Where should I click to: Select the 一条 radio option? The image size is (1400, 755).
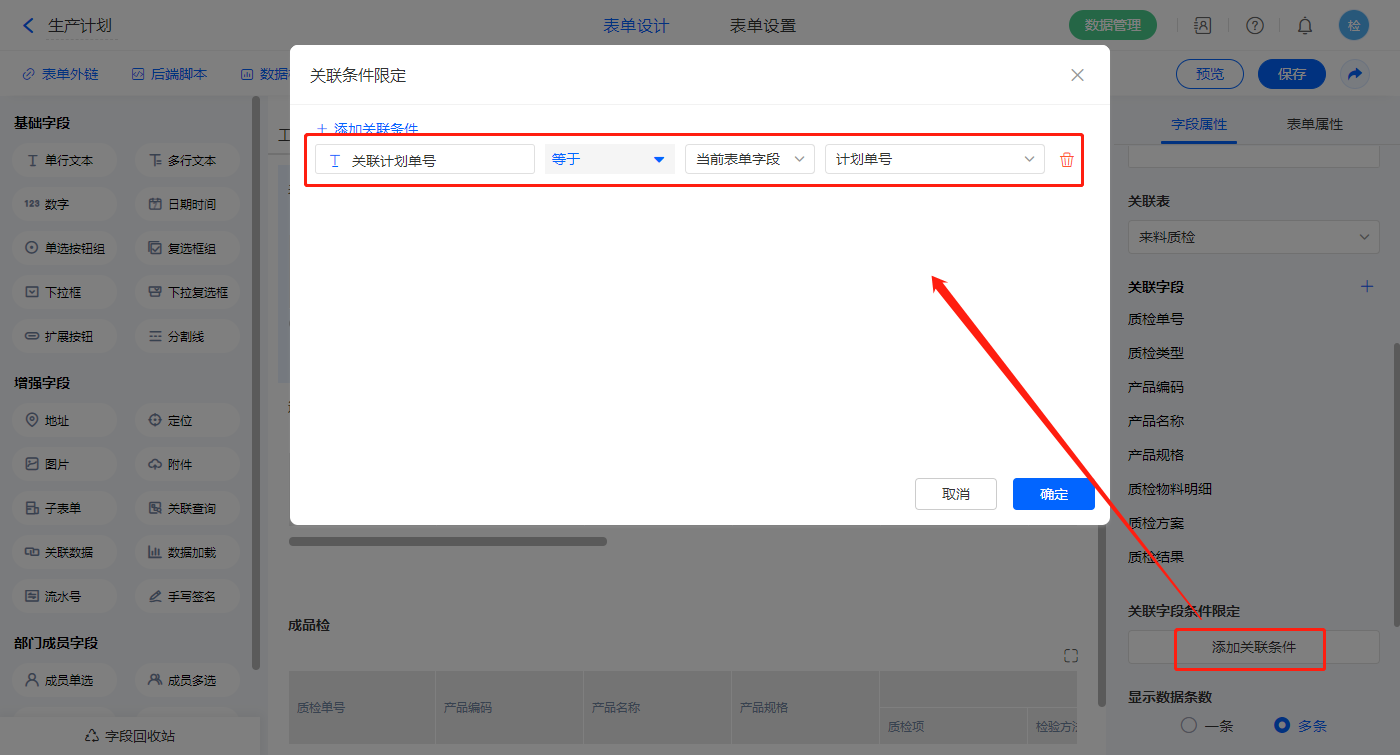[x=1189, y=725]
